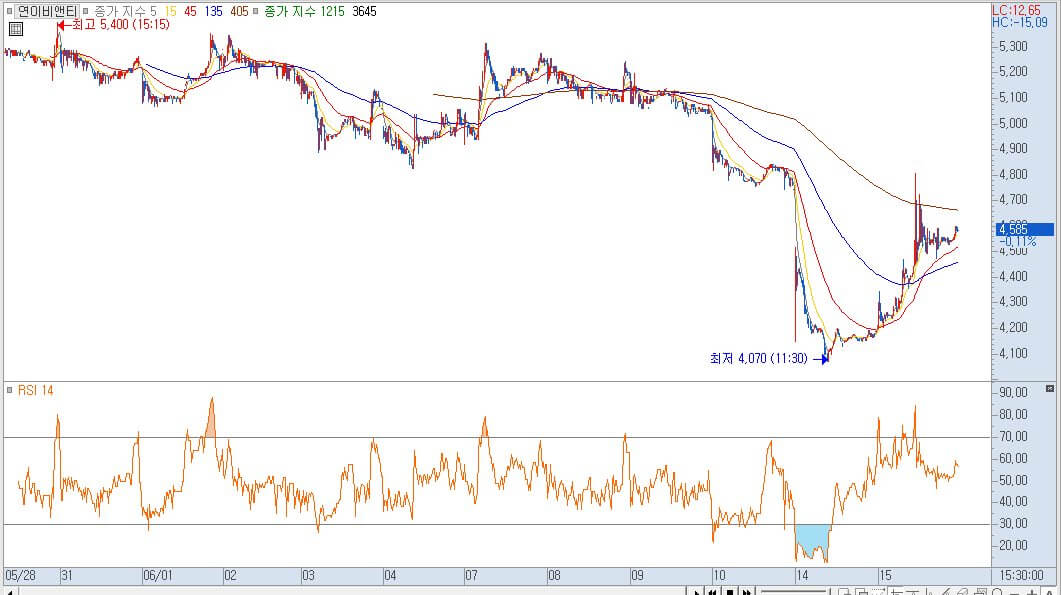Click the HC:-15.09 value
The height and width of the screenshot is (595, 1061).
point(1020,22)
